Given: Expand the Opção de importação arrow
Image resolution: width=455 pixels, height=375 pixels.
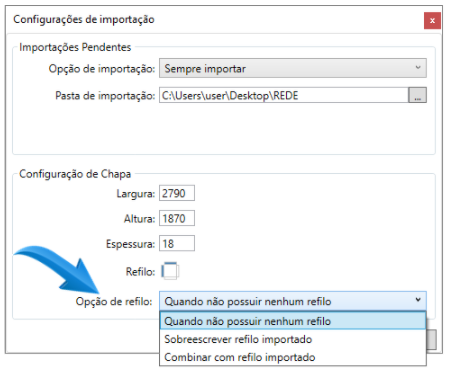Looking at the screenshot, I should click(x=418, y=68).
